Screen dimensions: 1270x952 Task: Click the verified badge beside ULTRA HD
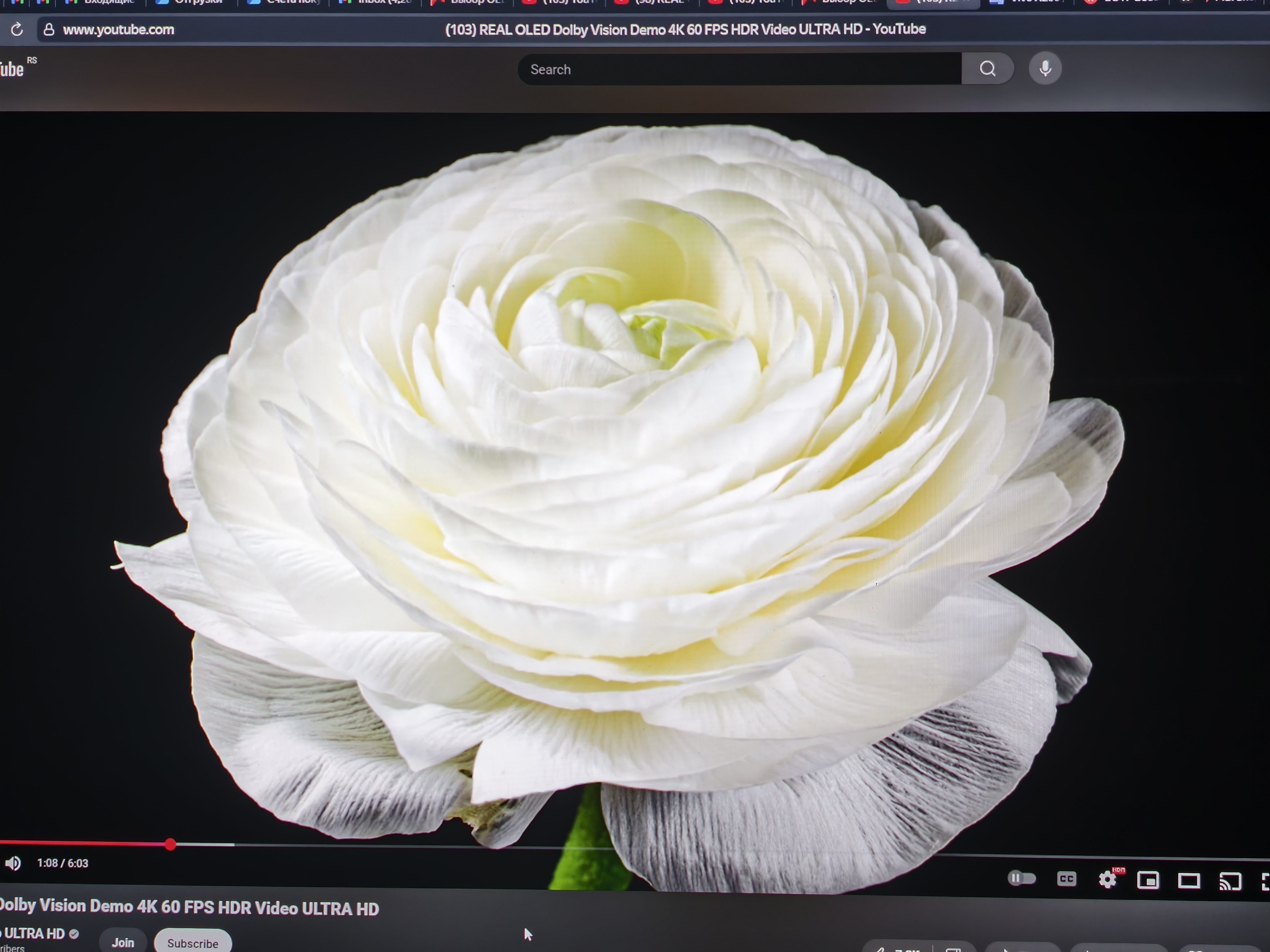click(x=74, y=934)
